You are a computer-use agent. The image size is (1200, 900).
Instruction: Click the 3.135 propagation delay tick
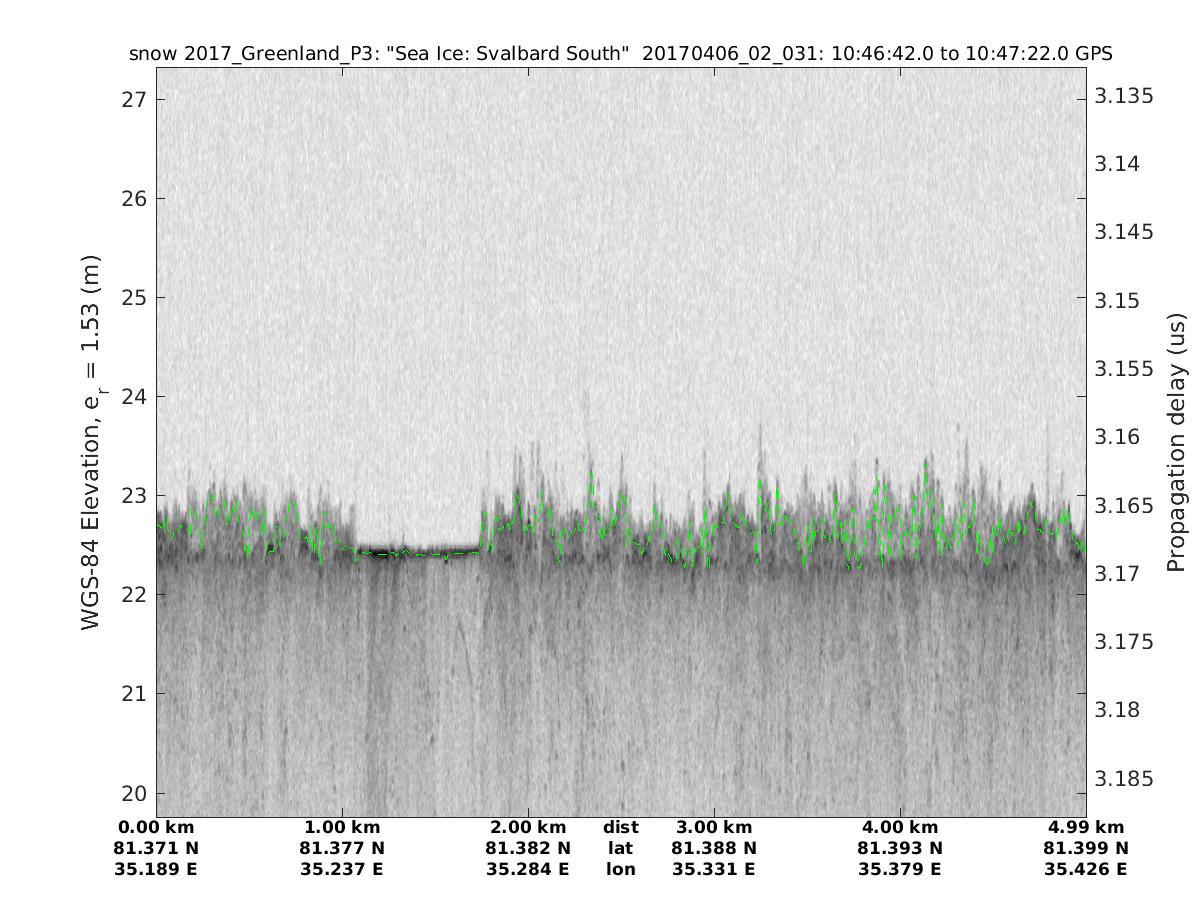coord(1123,96)
